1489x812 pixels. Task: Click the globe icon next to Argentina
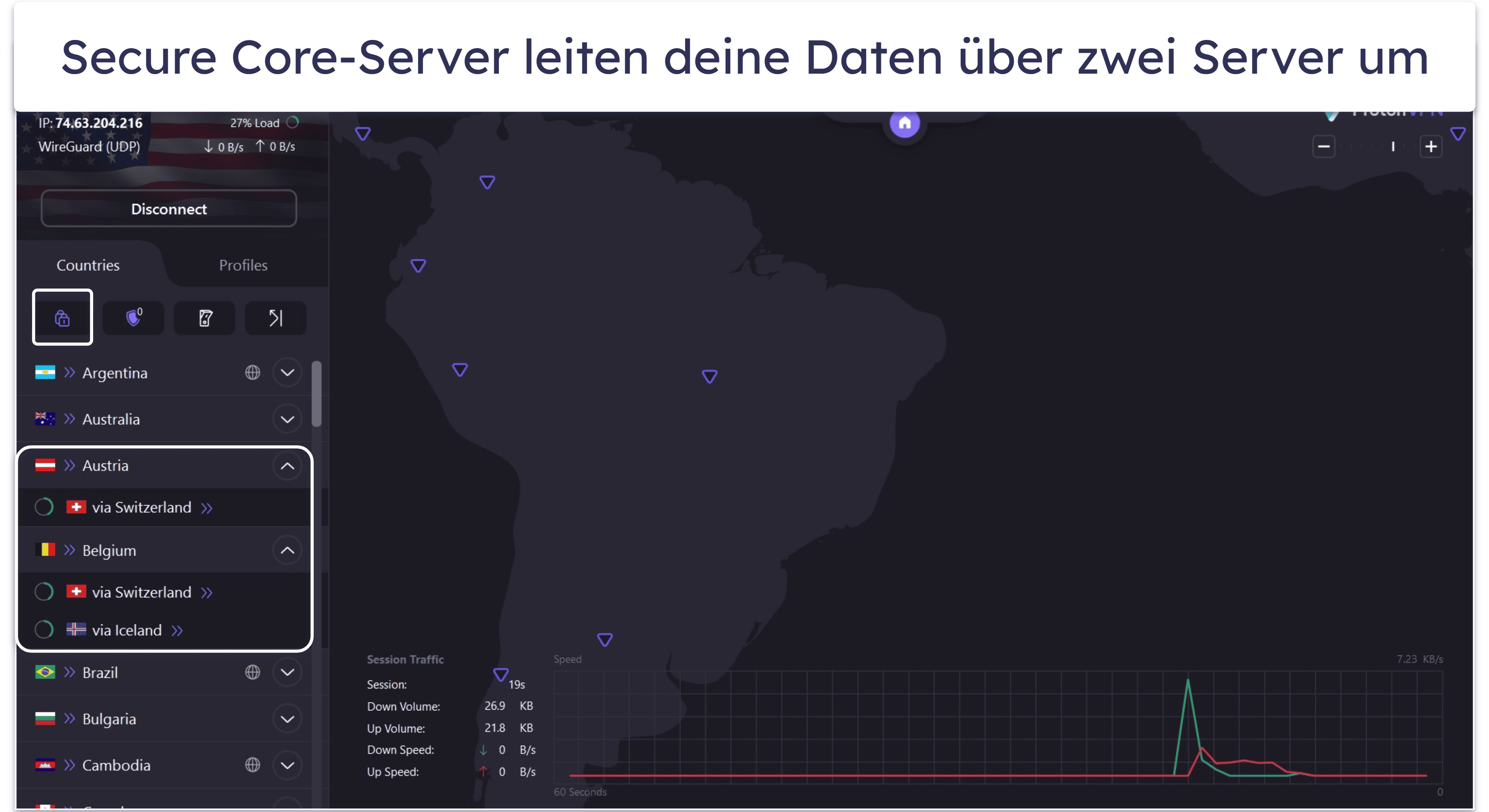pyautogui.click(x=252, y=372)
